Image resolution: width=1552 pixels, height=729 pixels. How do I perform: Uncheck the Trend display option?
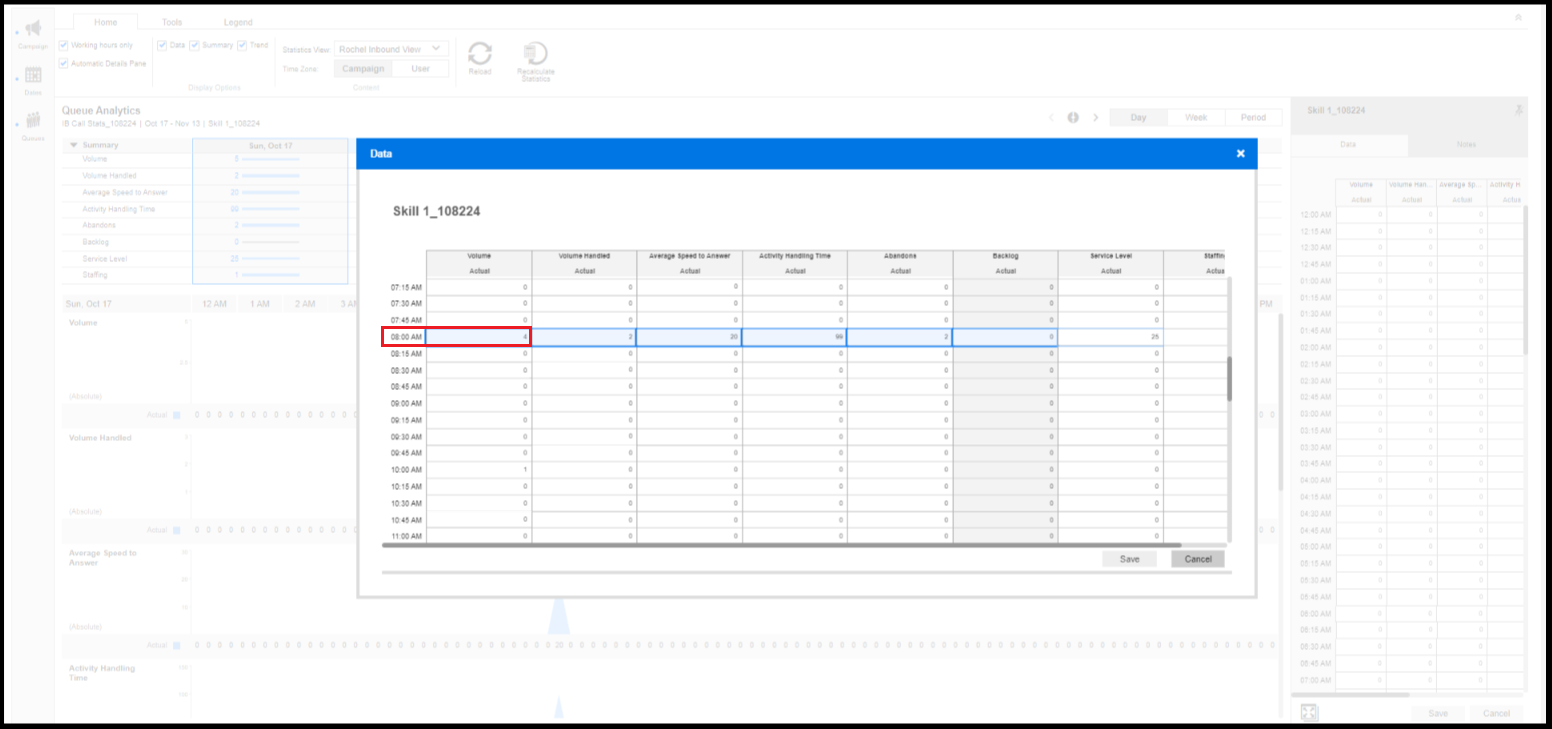[242, 45]
